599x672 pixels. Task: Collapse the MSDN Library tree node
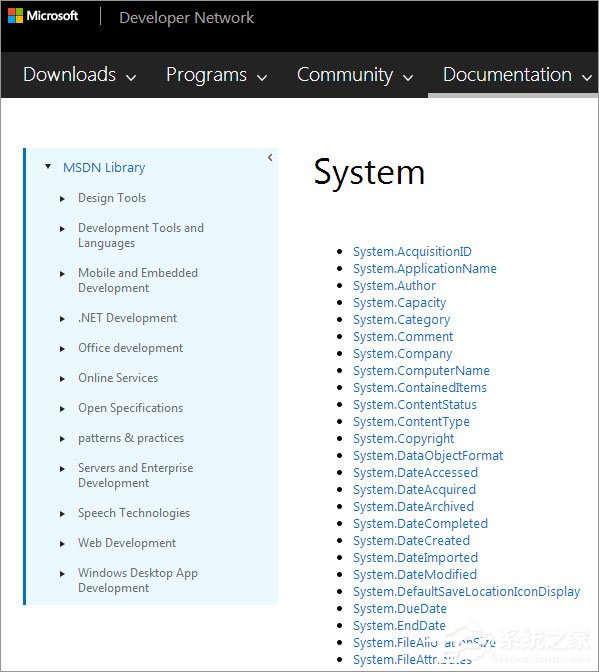coord(48,166)
